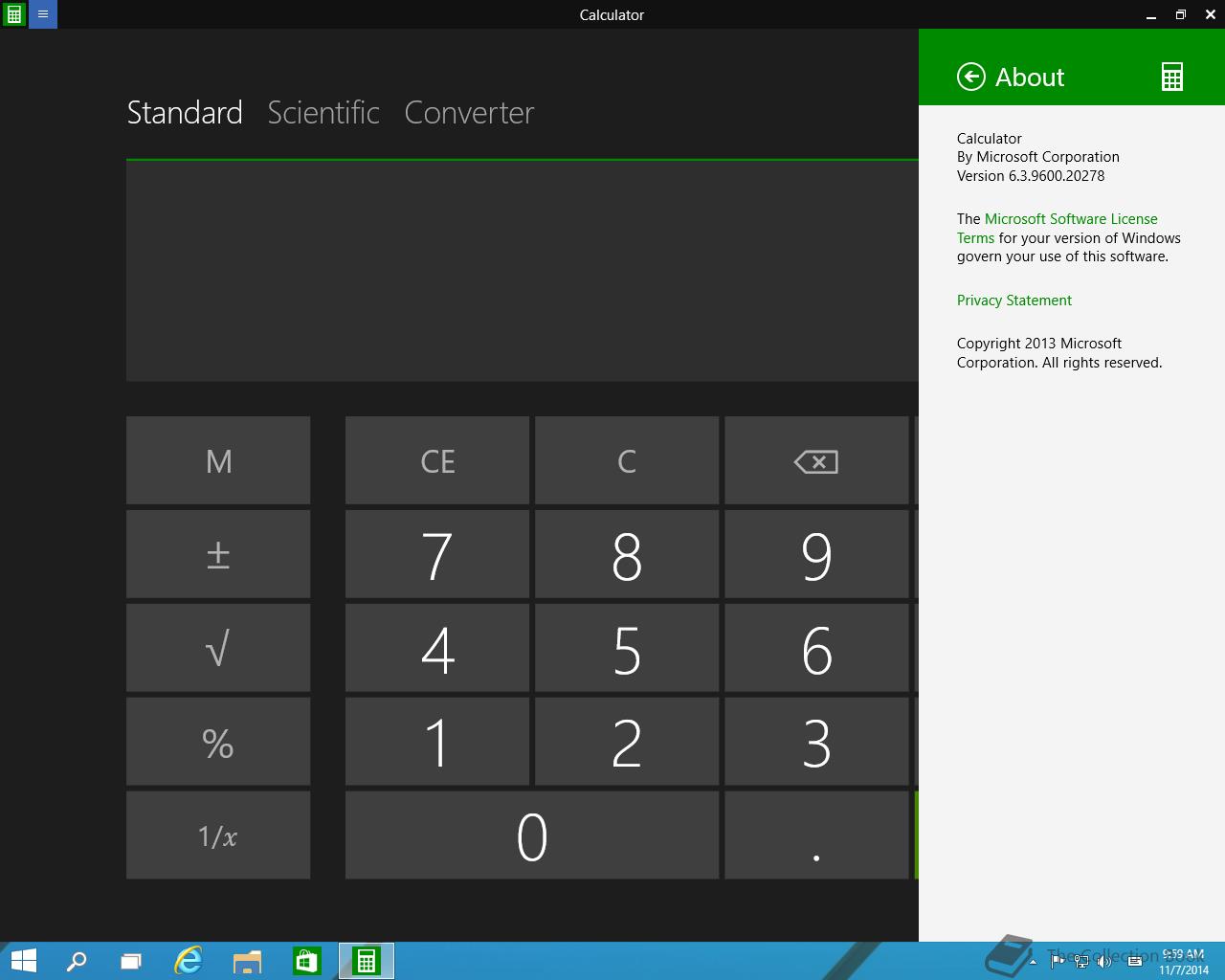
Task: Tap the CE clear entry button
Action: coord(437,460)
